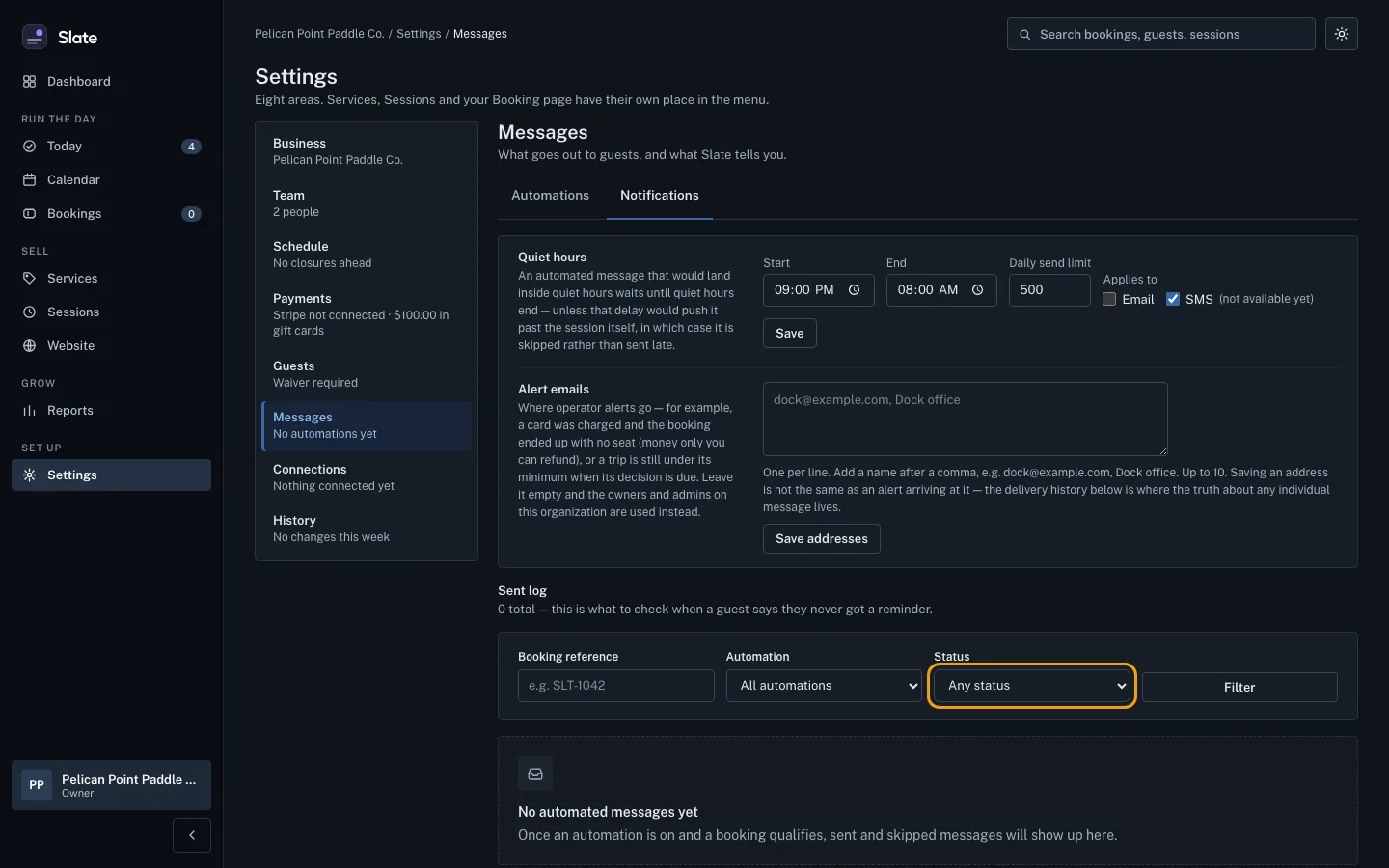Image resolution: width=1389 pixels, height=868 pixels.
Task: Click the Today count badge 4
Action: click(x=191, y=147)
